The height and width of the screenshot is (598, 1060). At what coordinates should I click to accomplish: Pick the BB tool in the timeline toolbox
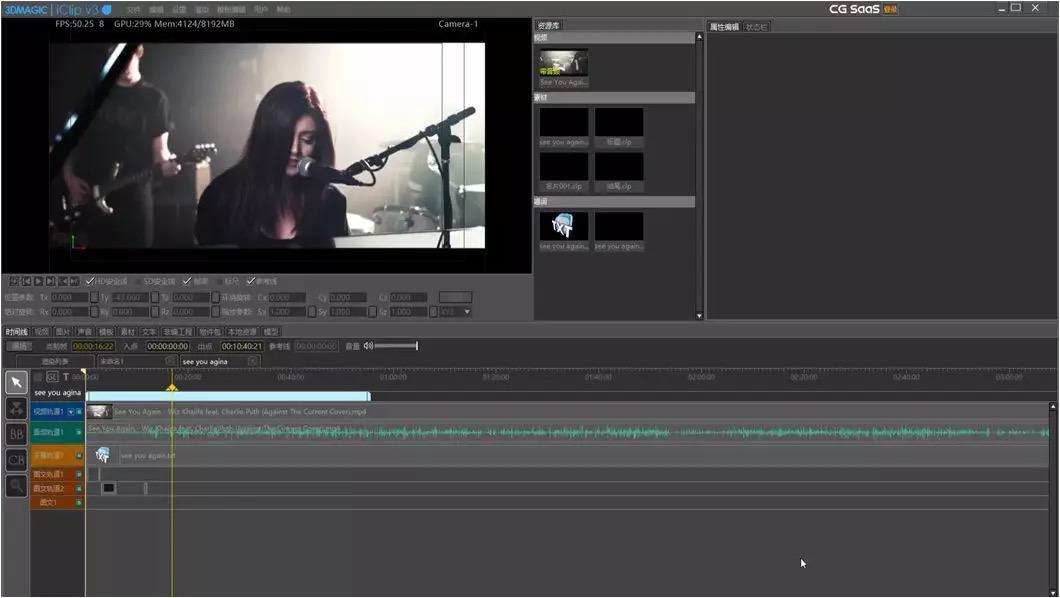16,434
